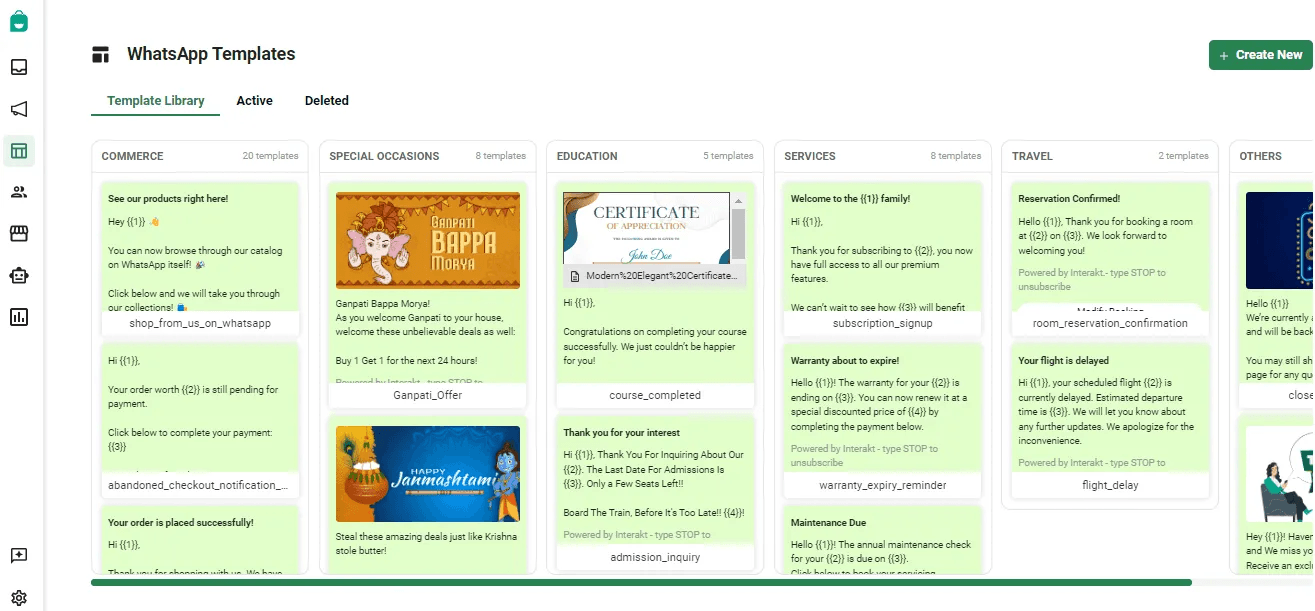View the Analytics bar chart icon
Screen dimensions: 1315x611
coord(19,318)
